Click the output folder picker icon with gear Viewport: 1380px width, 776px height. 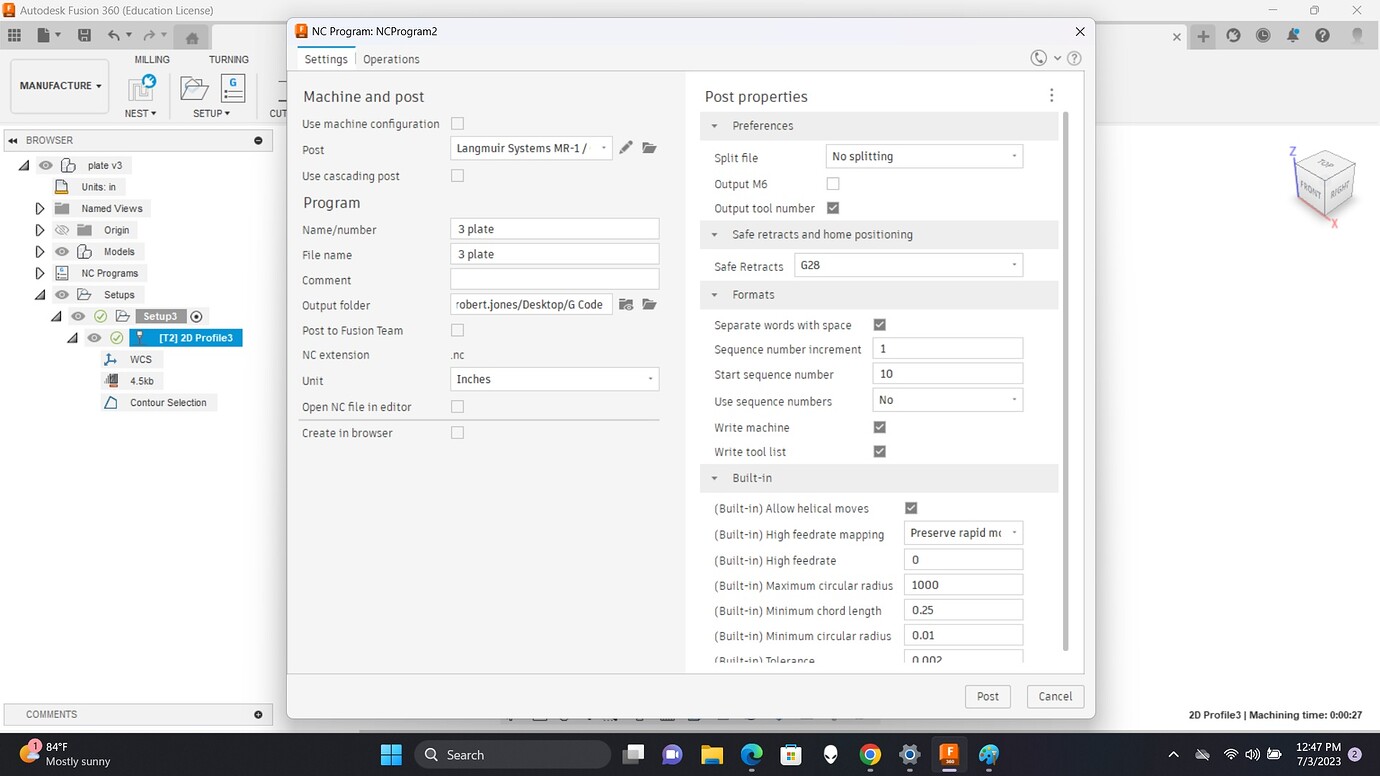tap(626, 305)
